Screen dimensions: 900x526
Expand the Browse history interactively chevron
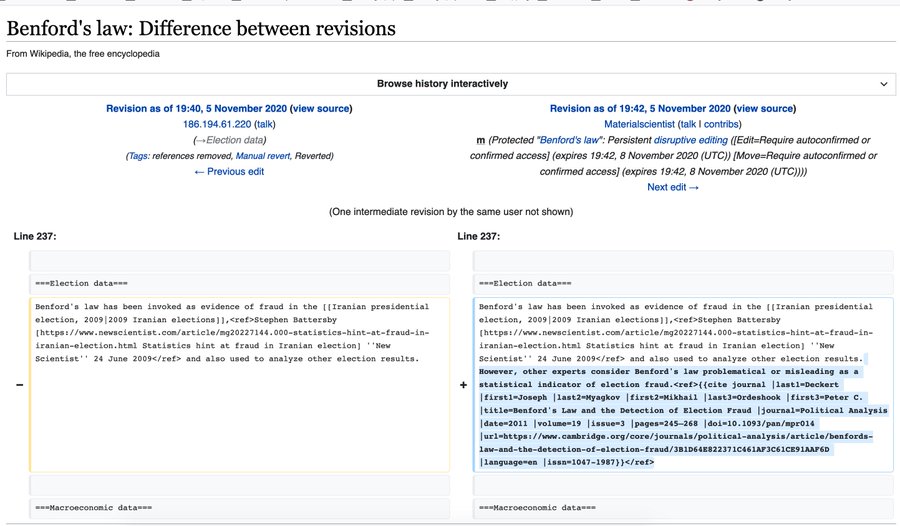tap(883, 84)
